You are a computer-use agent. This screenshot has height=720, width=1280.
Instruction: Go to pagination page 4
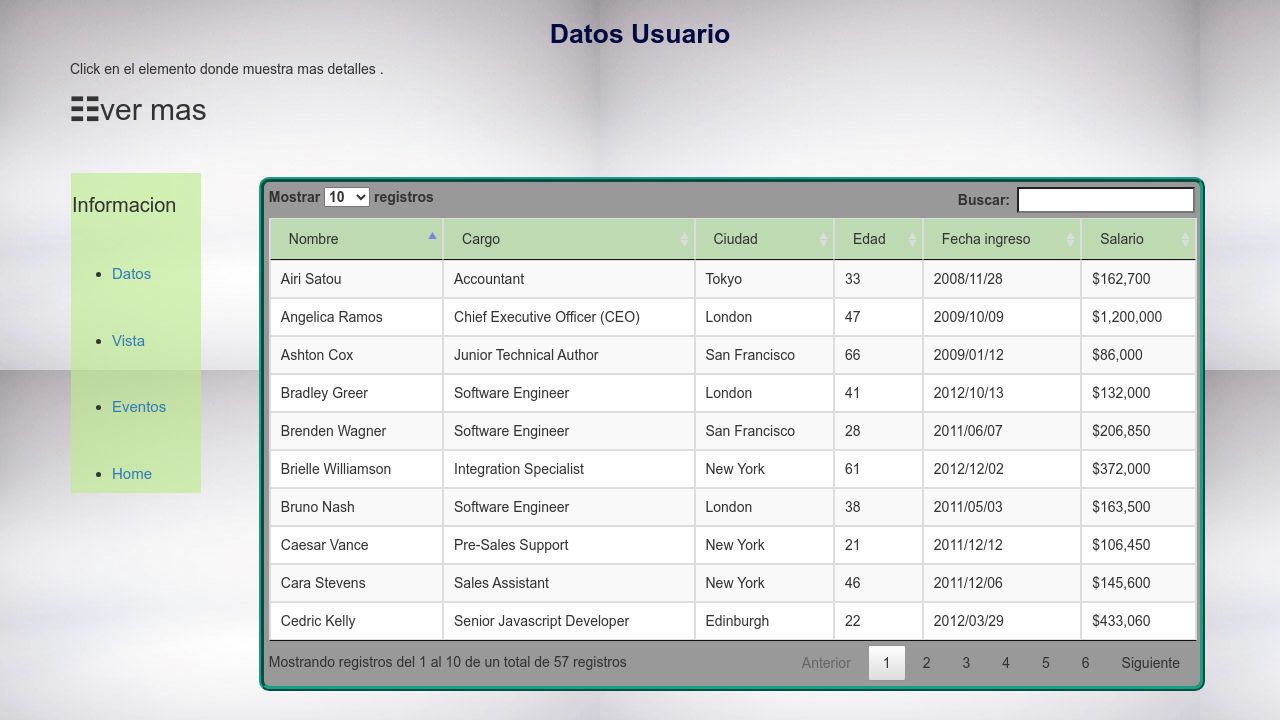tap(1006, 663)
